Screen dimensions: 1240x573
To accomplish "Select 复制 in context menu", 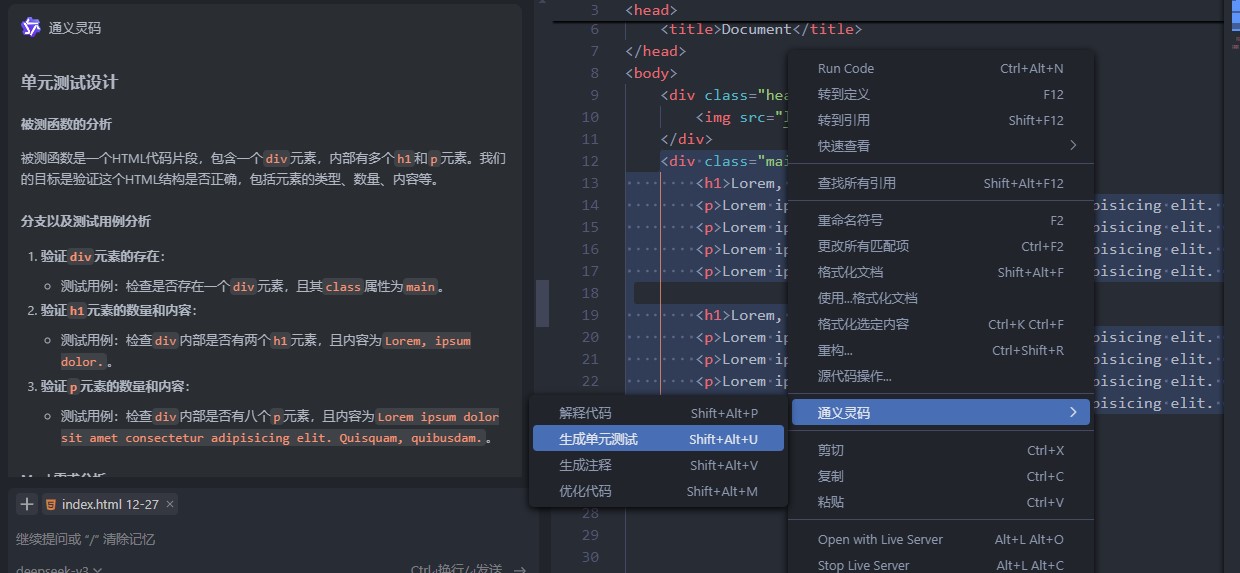I will click(x=941, y=476).
